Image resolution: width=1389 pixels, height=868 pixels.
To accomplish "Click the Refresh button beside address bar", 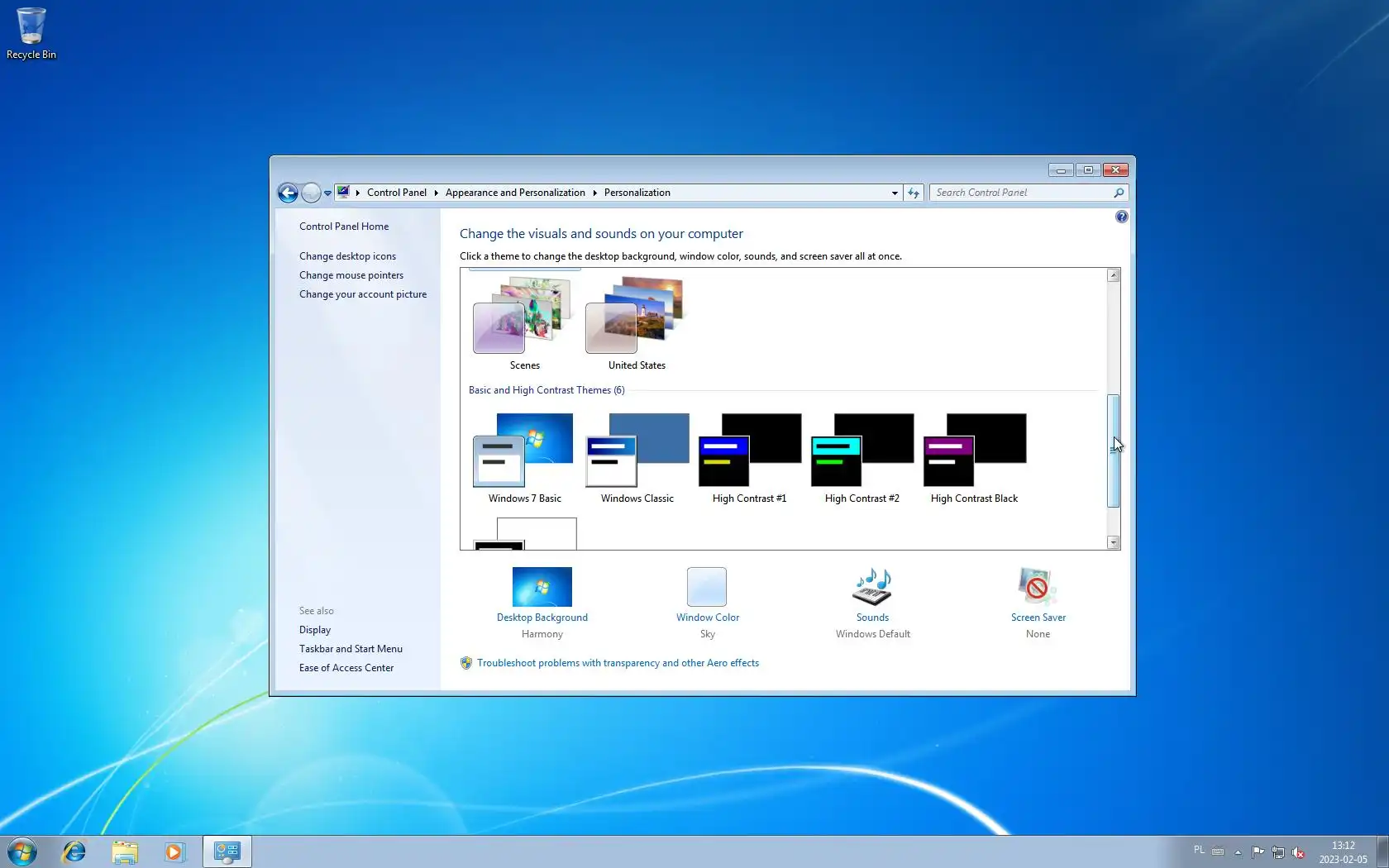I will click(x=913, y=193).
